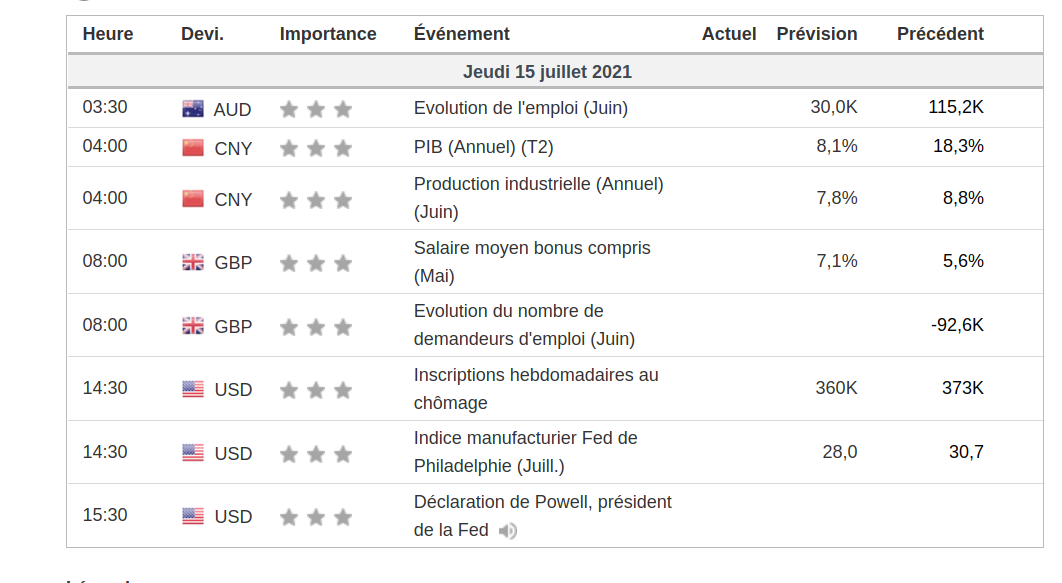The width and height of the screenshot is (1062, 583).
Task: Click the importance stars for Evolution de l'emploi
Action: [x=316, y=109]
